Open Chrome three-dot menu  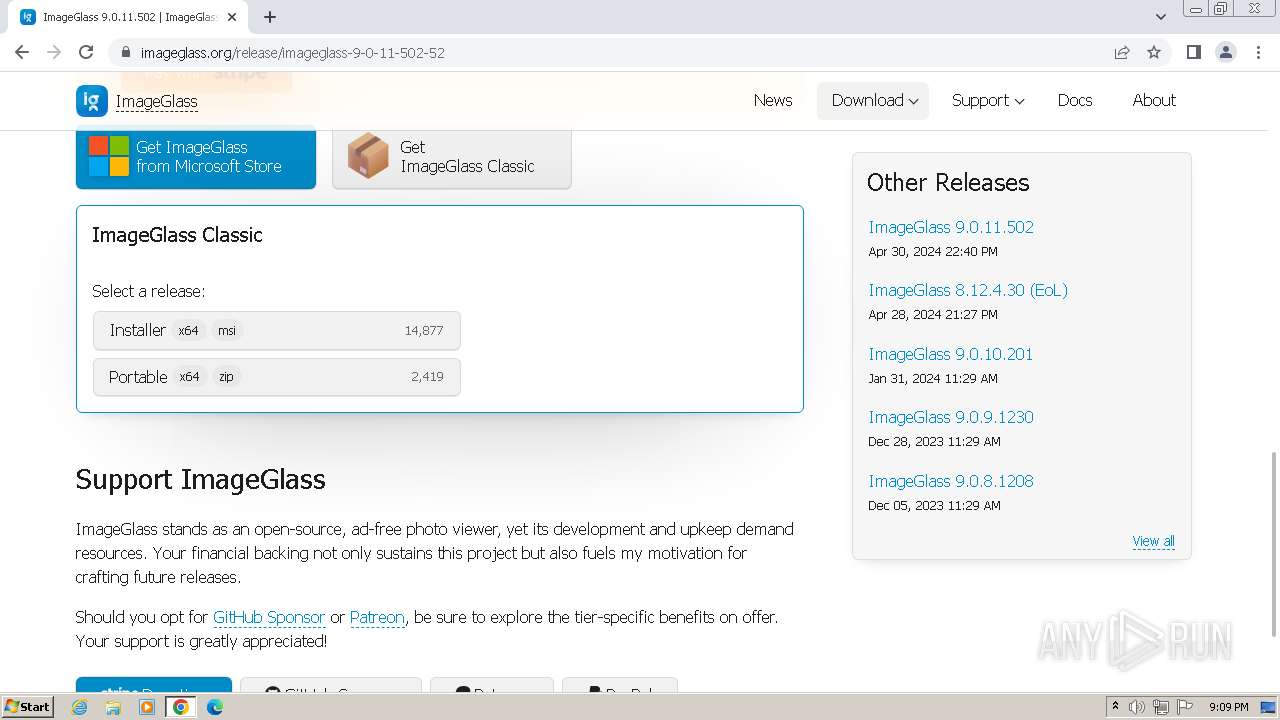1258,52
